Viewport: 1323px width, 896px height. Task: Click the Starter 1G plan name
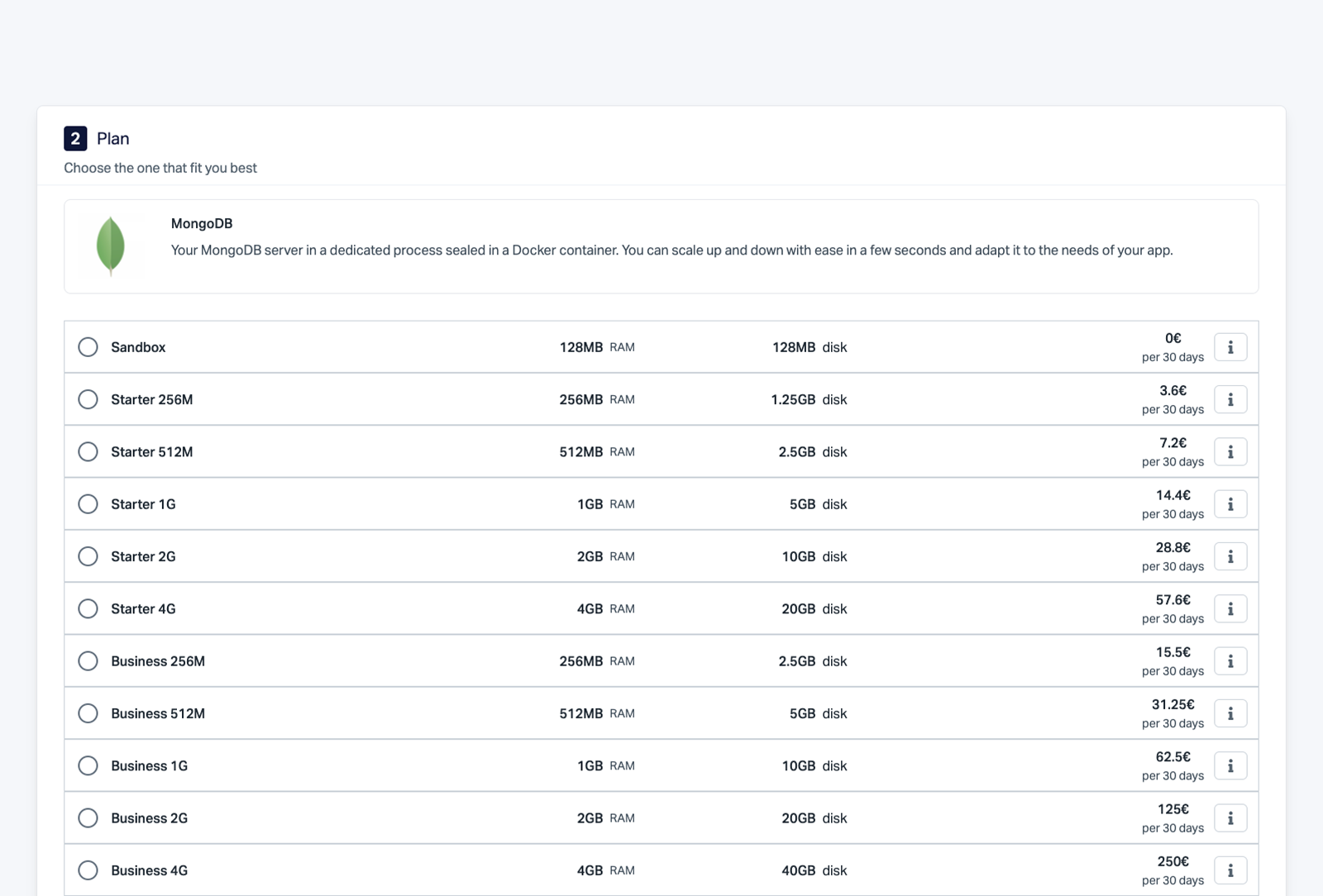point(143,504)
